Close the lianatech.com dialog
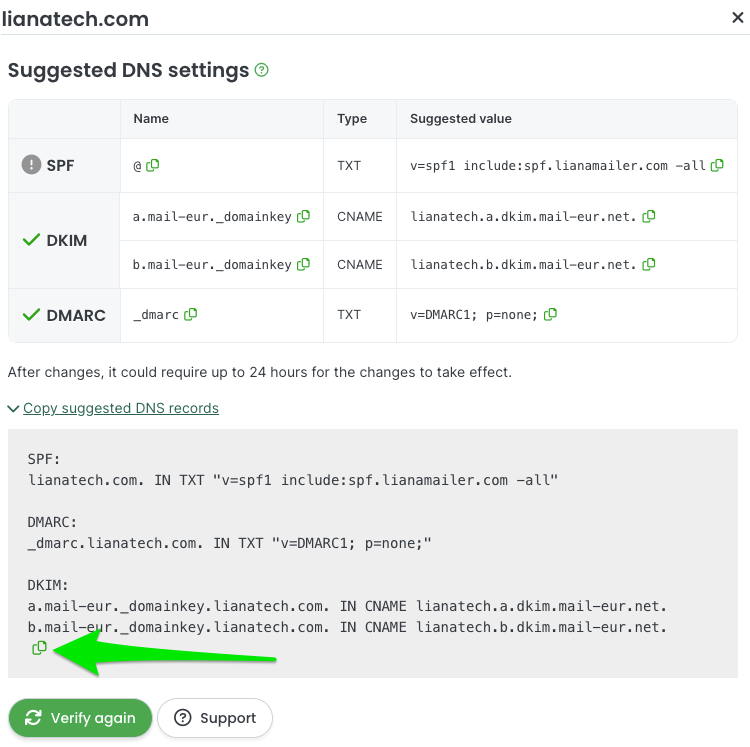 click(738, 18)
